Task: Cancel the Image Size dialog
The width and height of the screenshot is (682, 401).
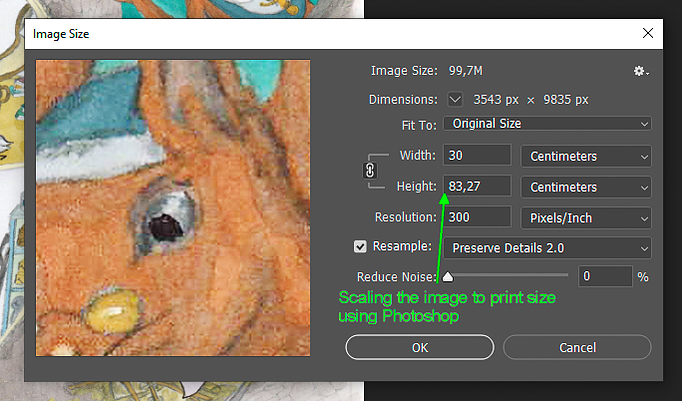Action: [x=577, y=348]
